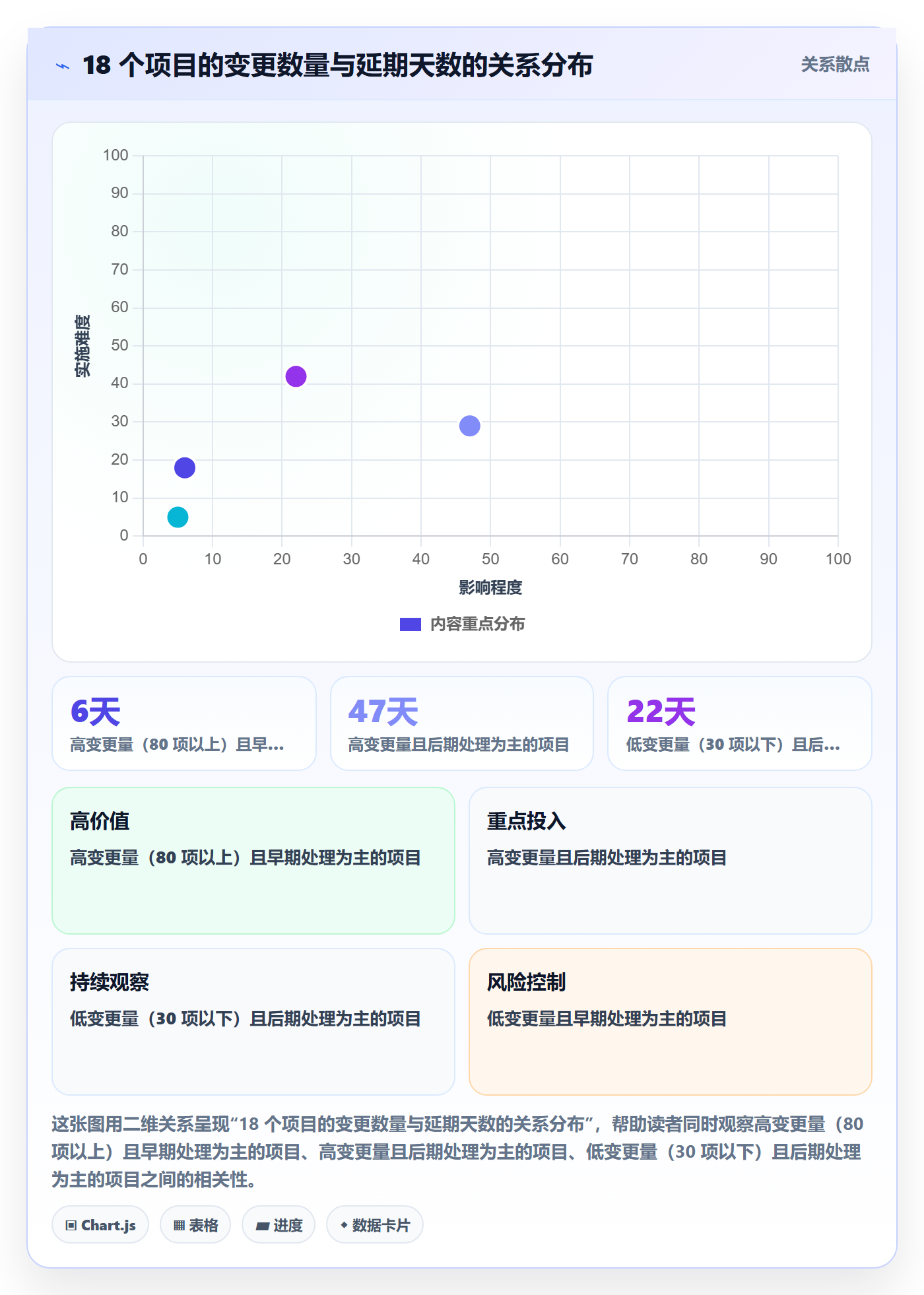Viewport: 924px width, 1295px height.
Task: Click the 100 tick label on the y-axis
Action: pos(115,155)
